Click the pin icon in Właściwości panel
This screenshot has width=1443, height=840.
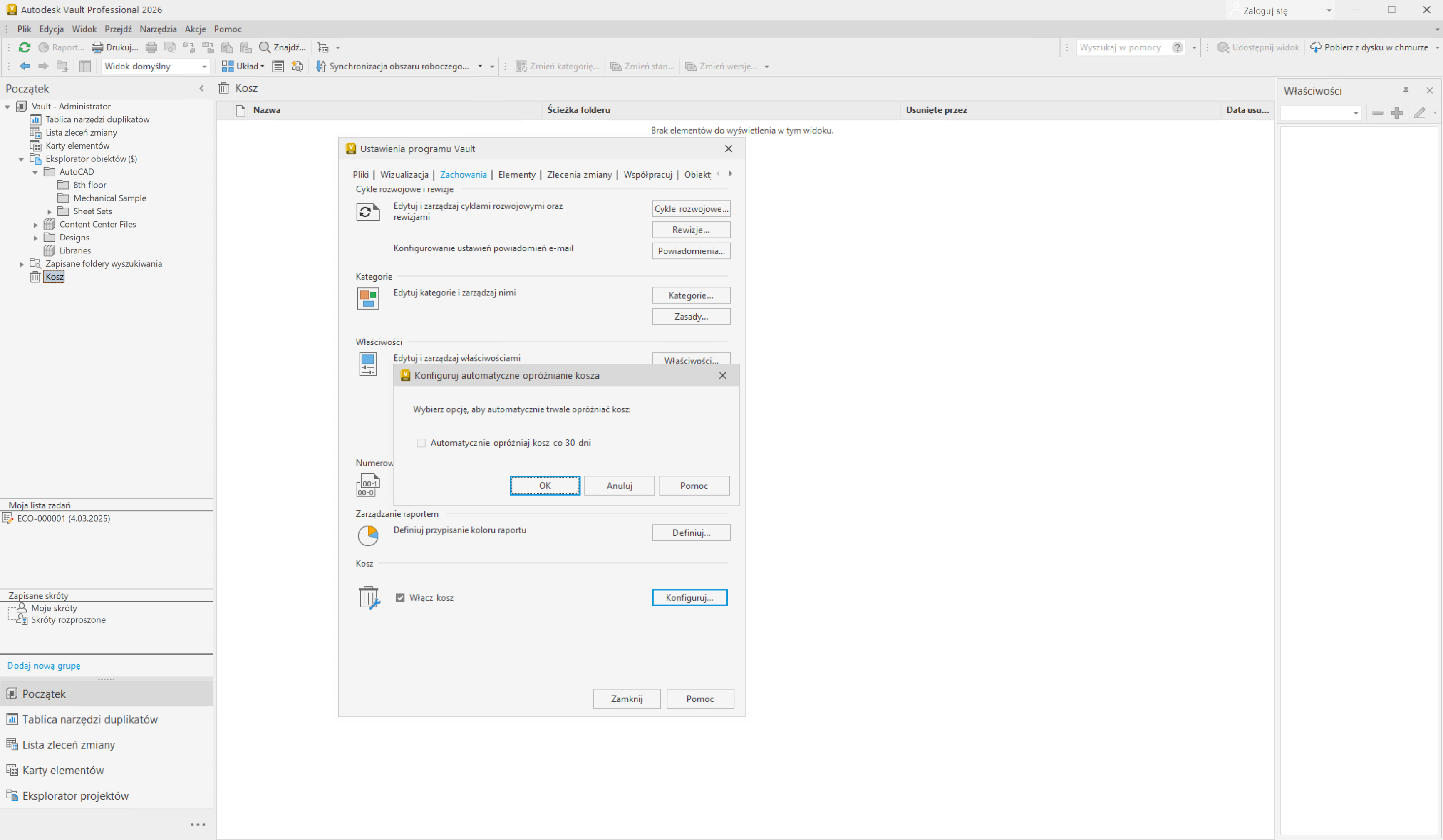click(1406, 90)
